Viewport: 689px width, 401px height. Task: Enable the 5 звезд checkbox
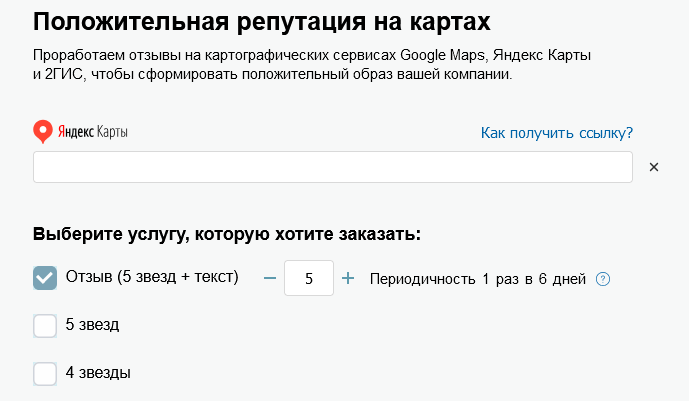coord(45,326)
